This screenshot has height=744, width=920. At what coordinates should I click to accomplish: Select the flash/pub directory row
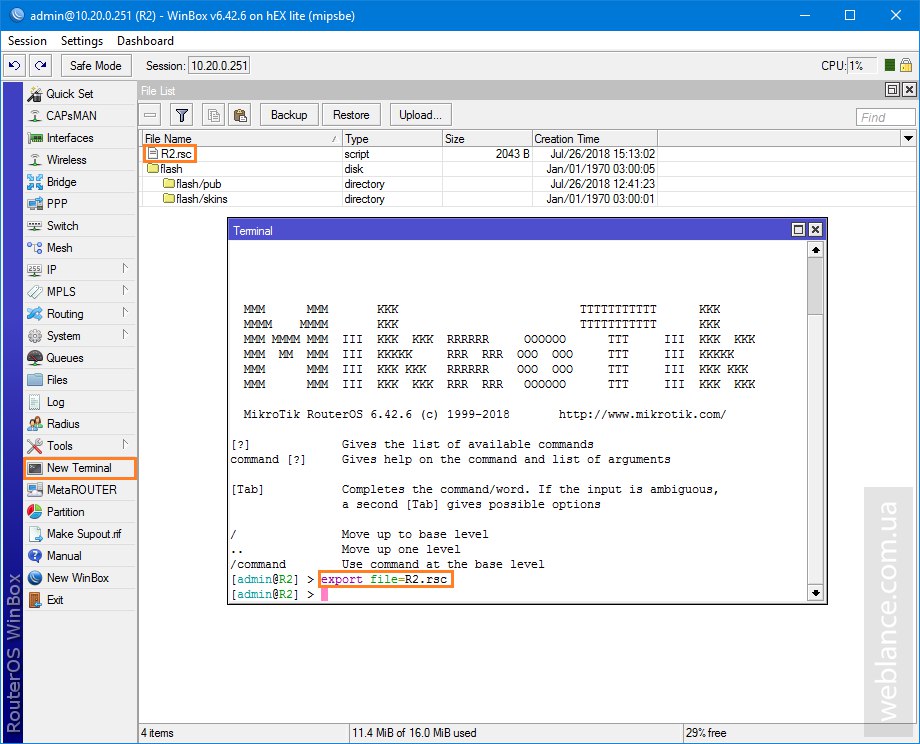click(x=399, y=184)
